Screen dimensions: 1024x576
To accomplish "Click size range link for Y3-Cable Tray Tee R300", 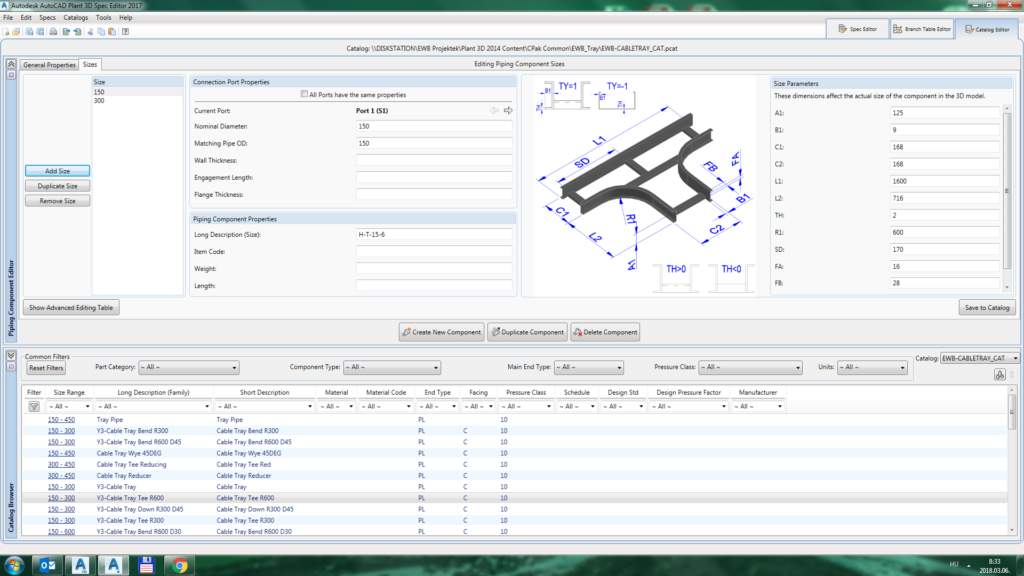I will [x=61, y=520].
